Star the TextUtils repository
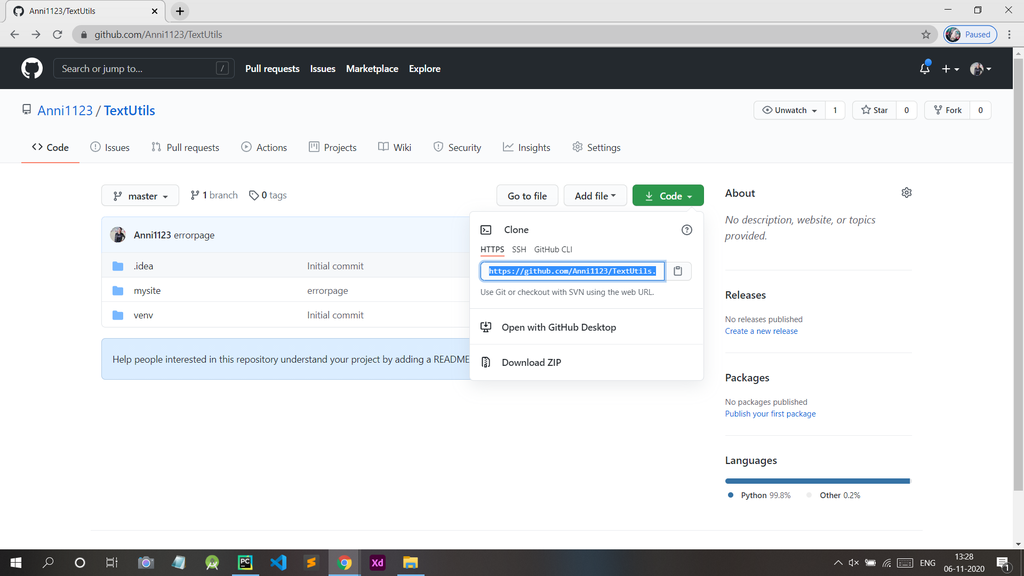Image resolution: width=1024 pixels, height=576 pixels. pos(875,110)
